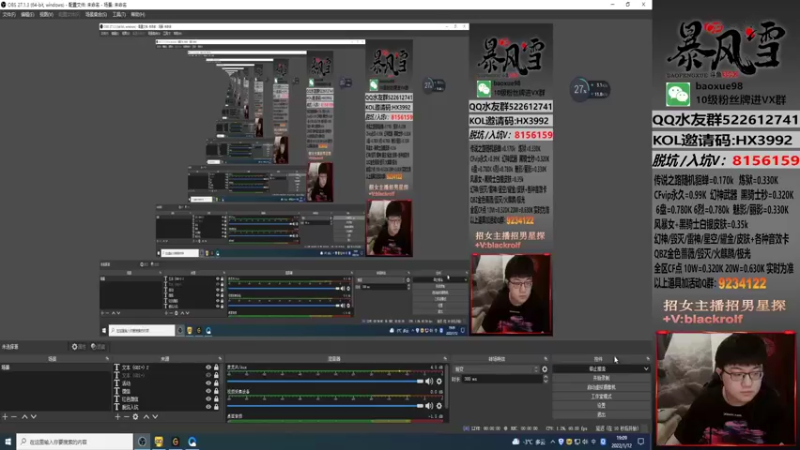Toggle the lock icon of the last source row

pos(216,407)
